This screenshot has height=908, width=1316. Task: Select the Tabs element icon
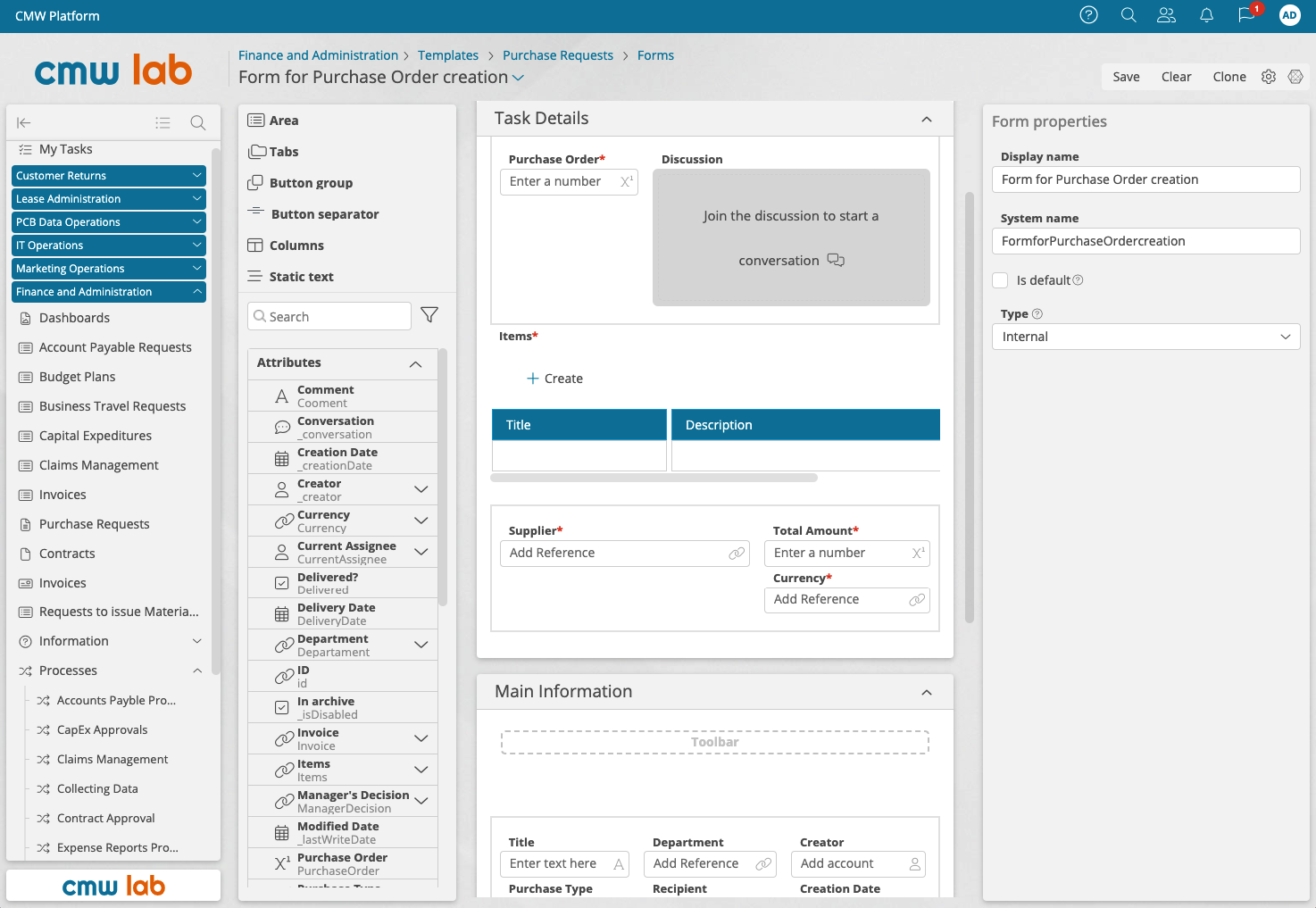(257, 152)
